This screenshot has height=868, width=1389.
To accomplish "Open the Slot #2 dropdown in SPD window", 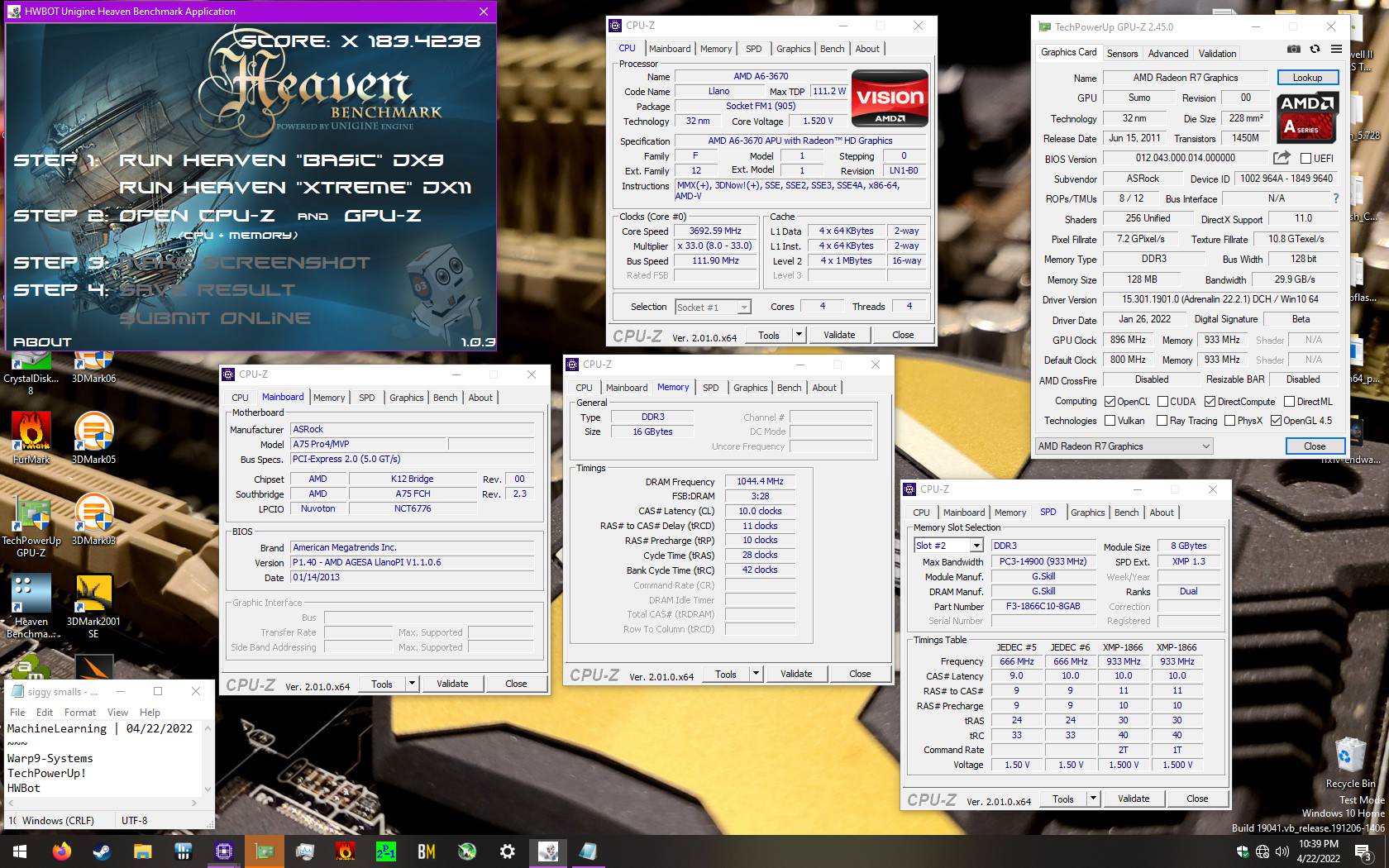I will (948, 546).
